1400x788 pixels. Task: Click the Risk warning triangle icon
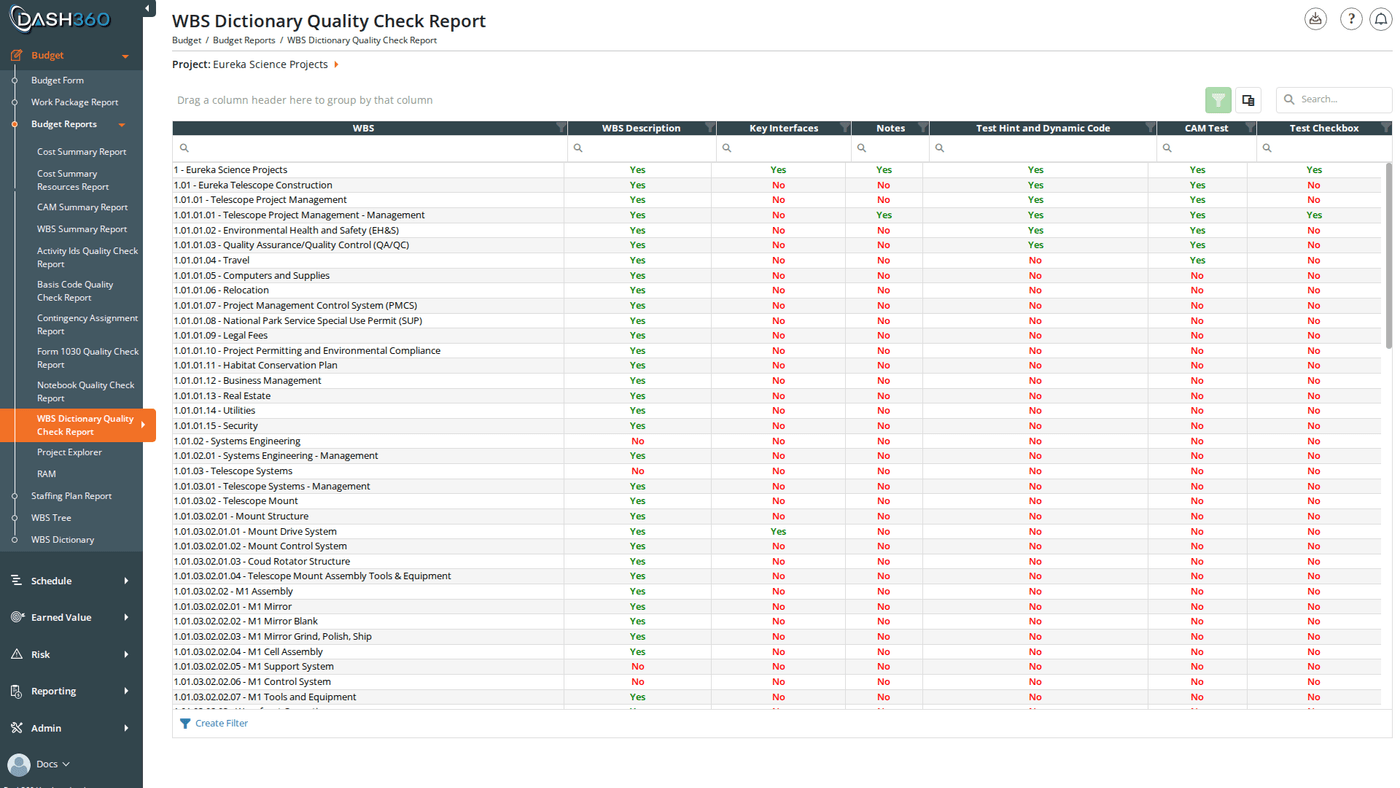click(x=16, y=654)
